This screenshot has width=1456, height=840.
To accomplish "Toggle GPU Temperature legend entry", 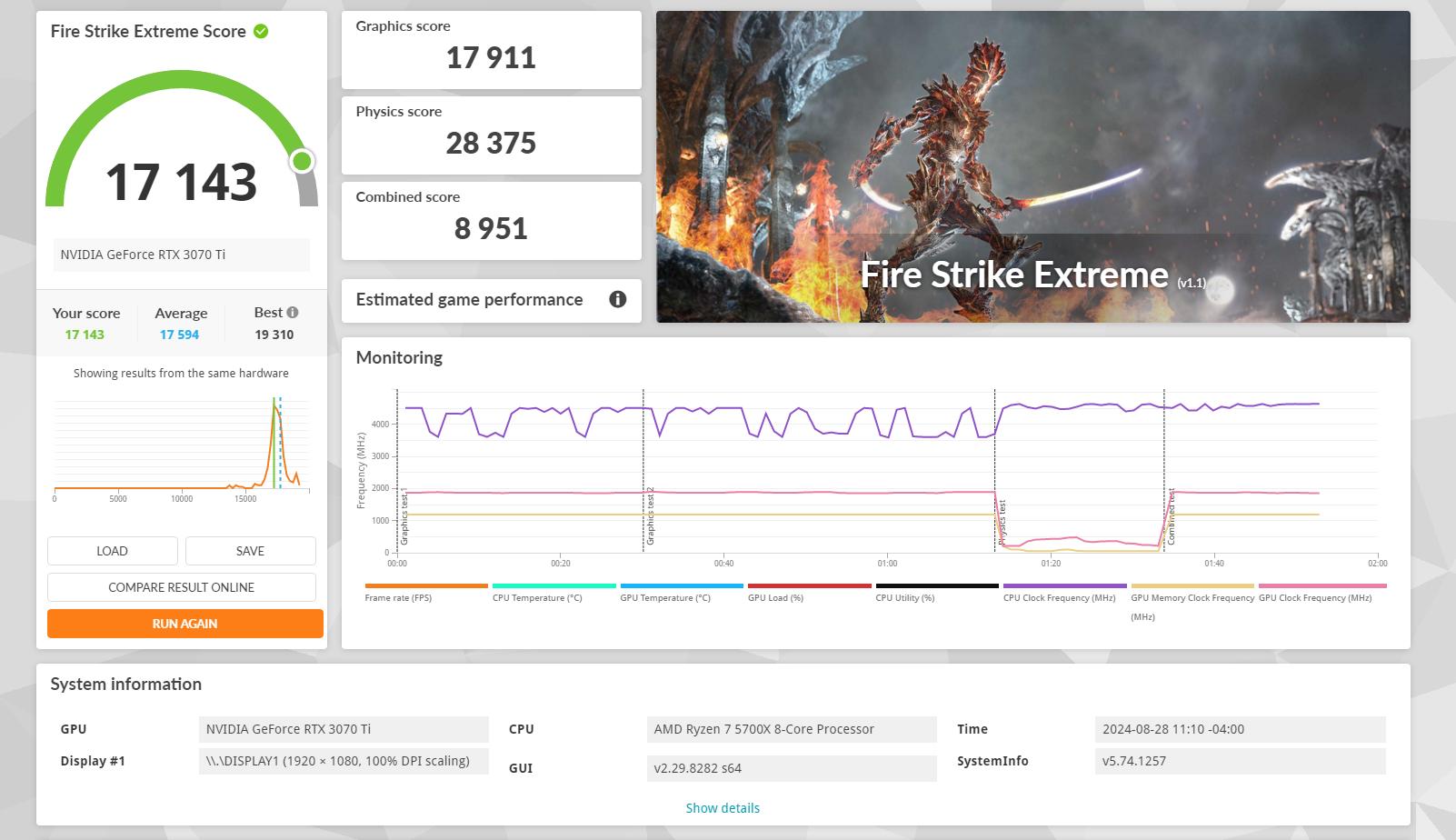I will coord(682,592).
